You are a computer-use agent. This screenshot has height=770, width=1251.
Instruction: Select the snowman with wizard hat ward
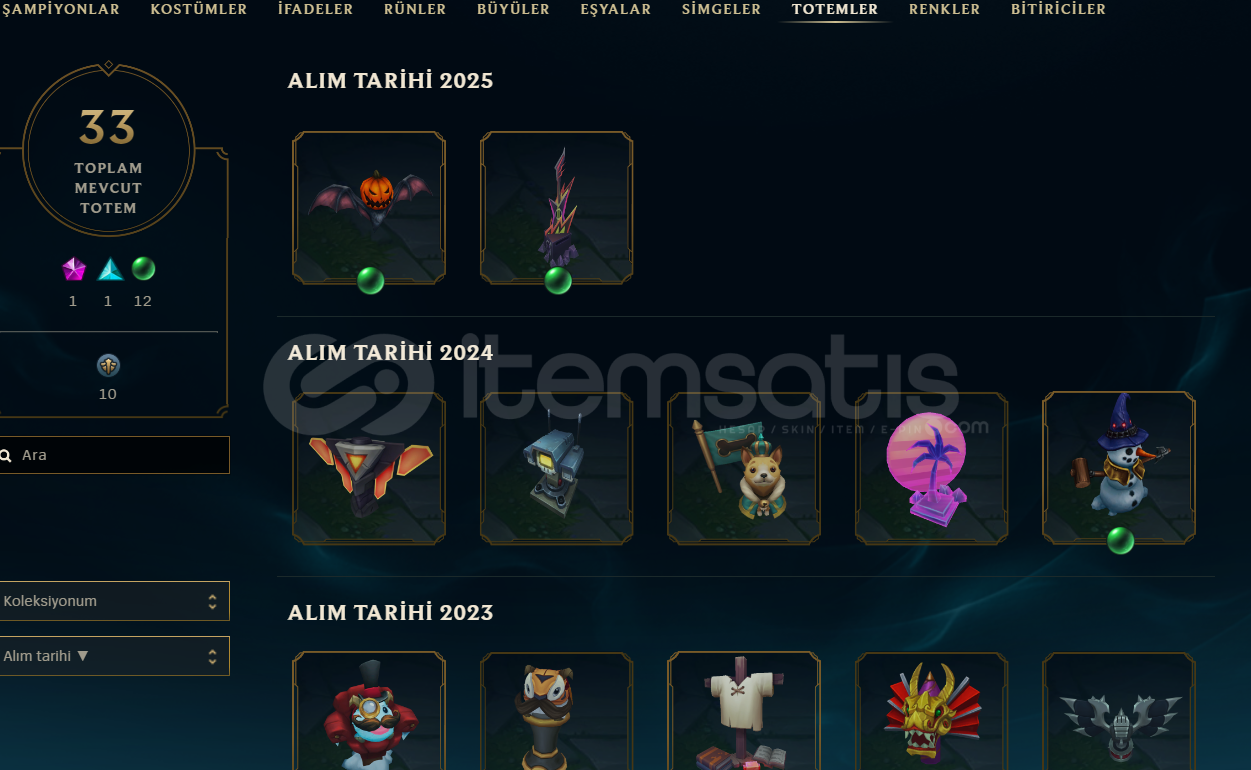pos(1119,468)
